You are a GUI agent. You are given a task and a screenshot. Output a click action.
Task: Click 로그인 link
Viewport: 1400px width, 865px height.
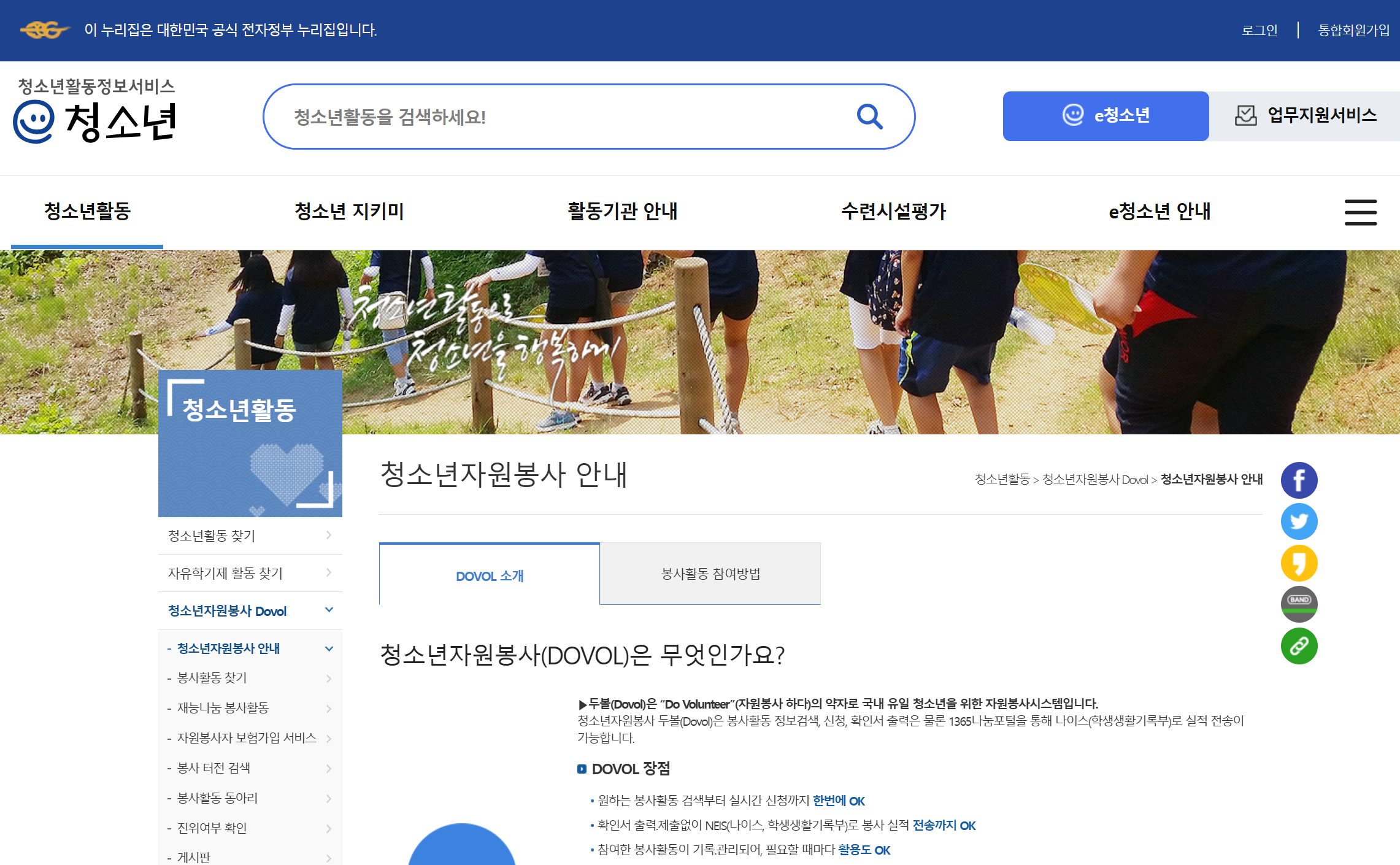coord(1260,30)
